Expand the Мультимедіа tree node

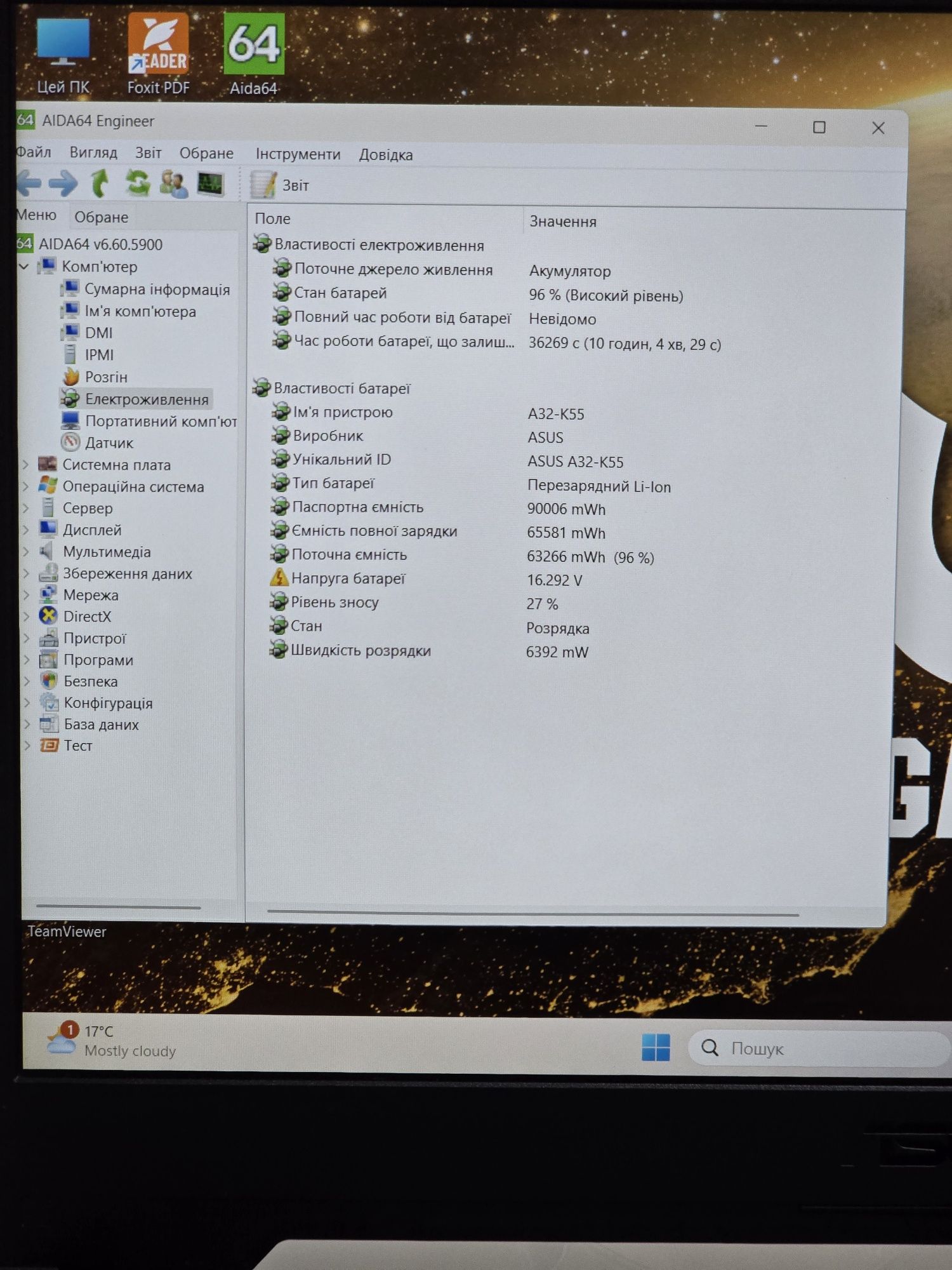pos(26,552)
